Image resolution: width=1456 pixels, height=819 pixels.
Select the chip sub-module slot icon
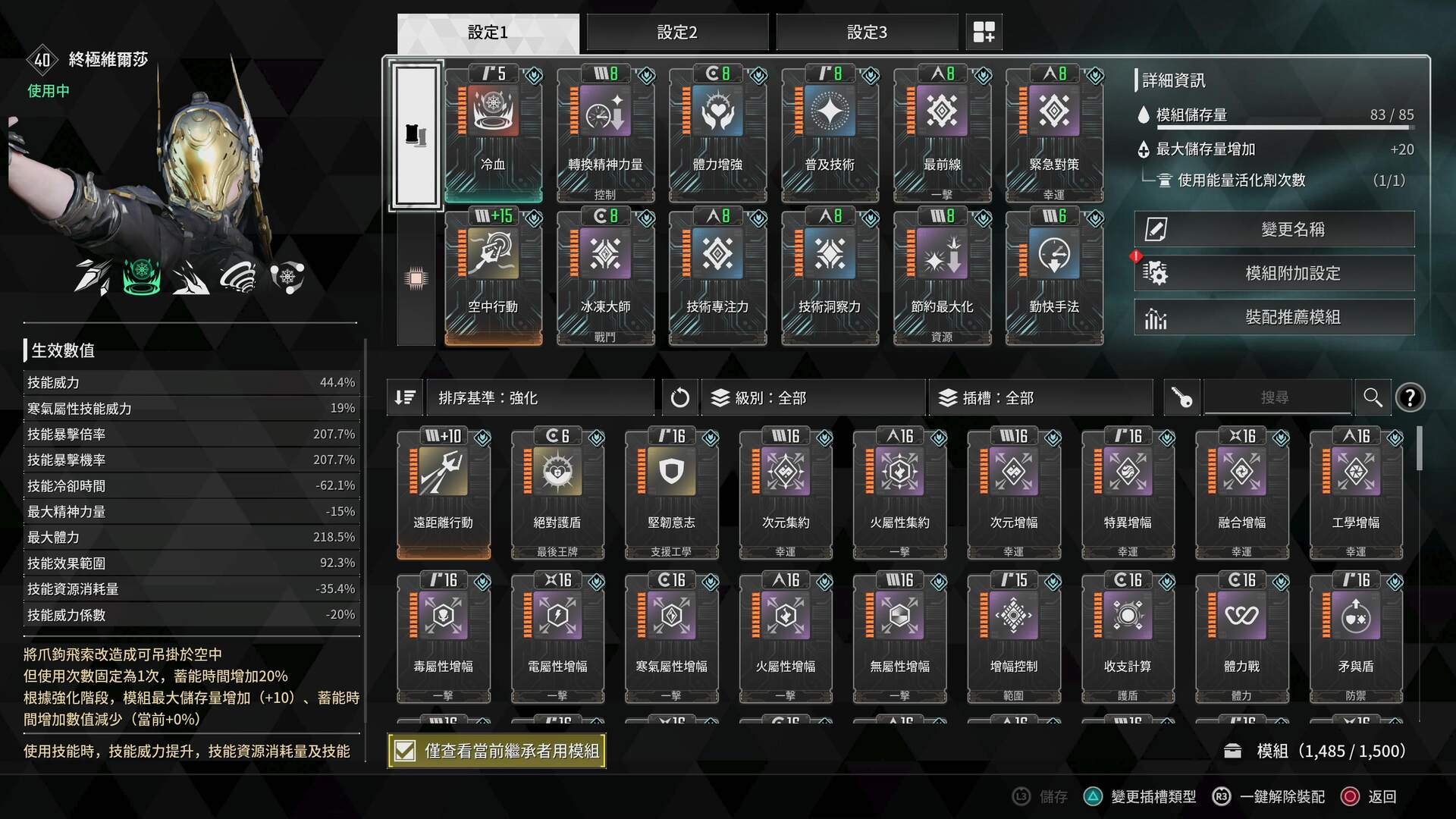tap(416, 278)
